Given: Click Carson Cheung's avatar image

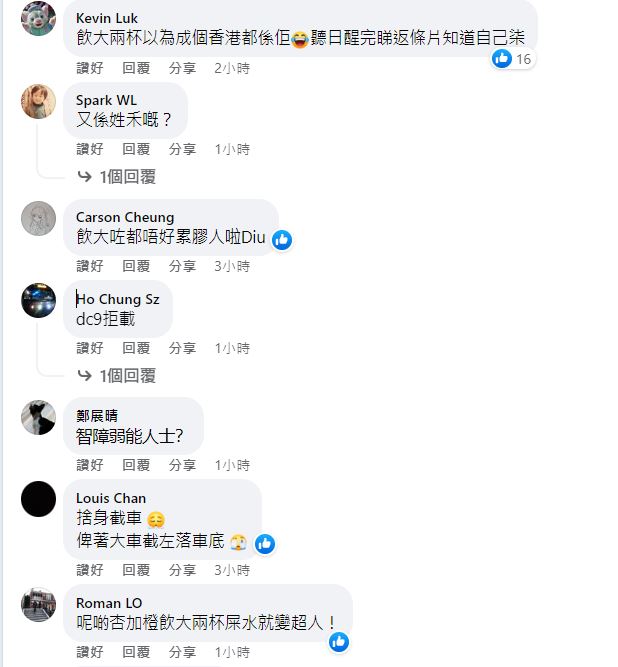Looking at the screenshot, I should tap(38, 218).
